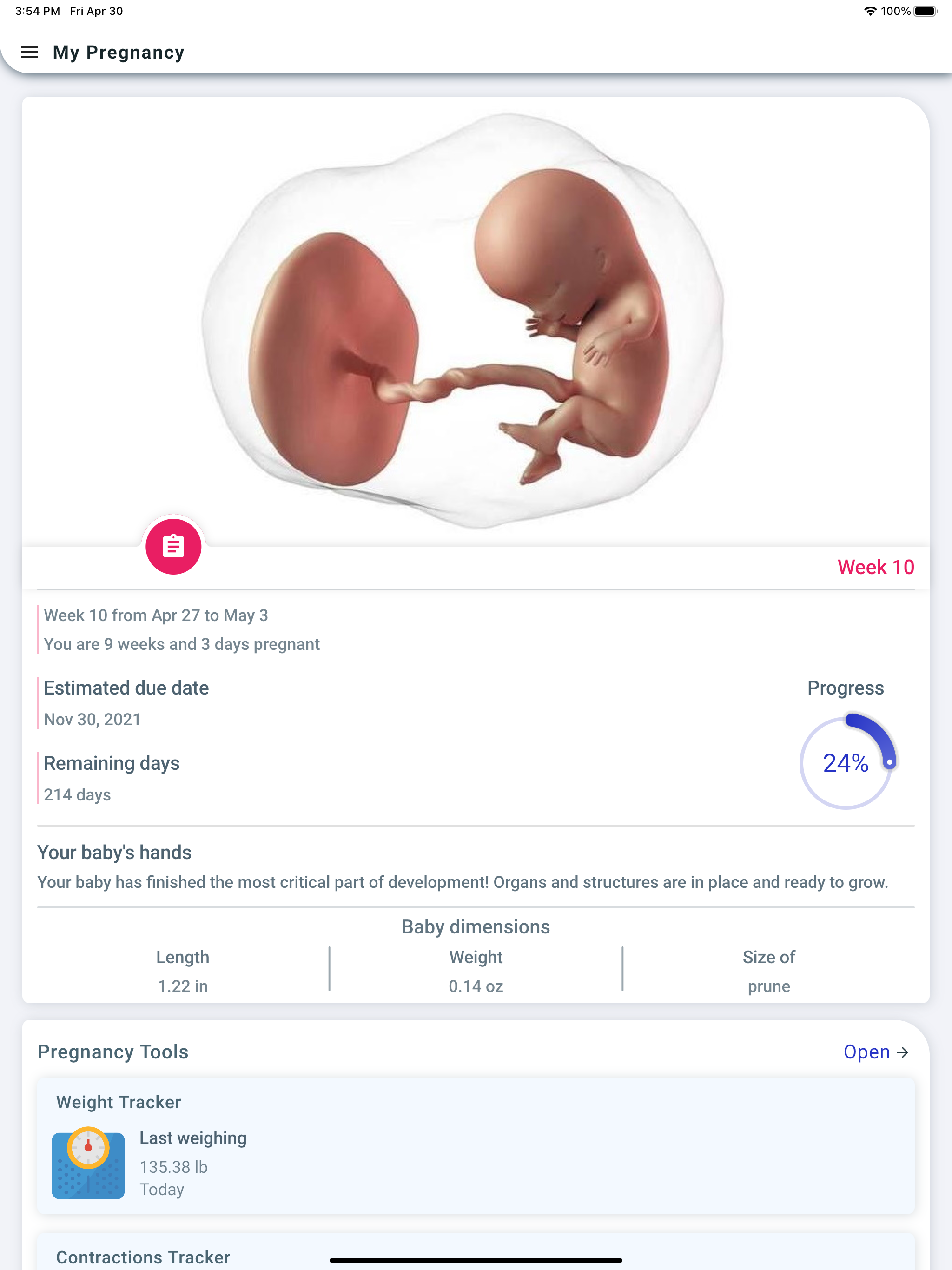The image size is (952, 1270).
Task: Tap the weight scale icon
Action: (x=88, y=1163)
